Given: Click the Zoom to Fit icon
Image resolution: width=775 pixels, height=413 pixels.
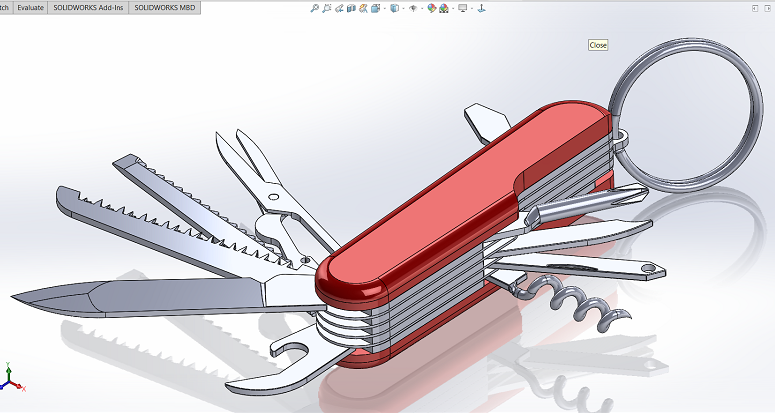Looking at the screenshot, I should coord(314,8).
